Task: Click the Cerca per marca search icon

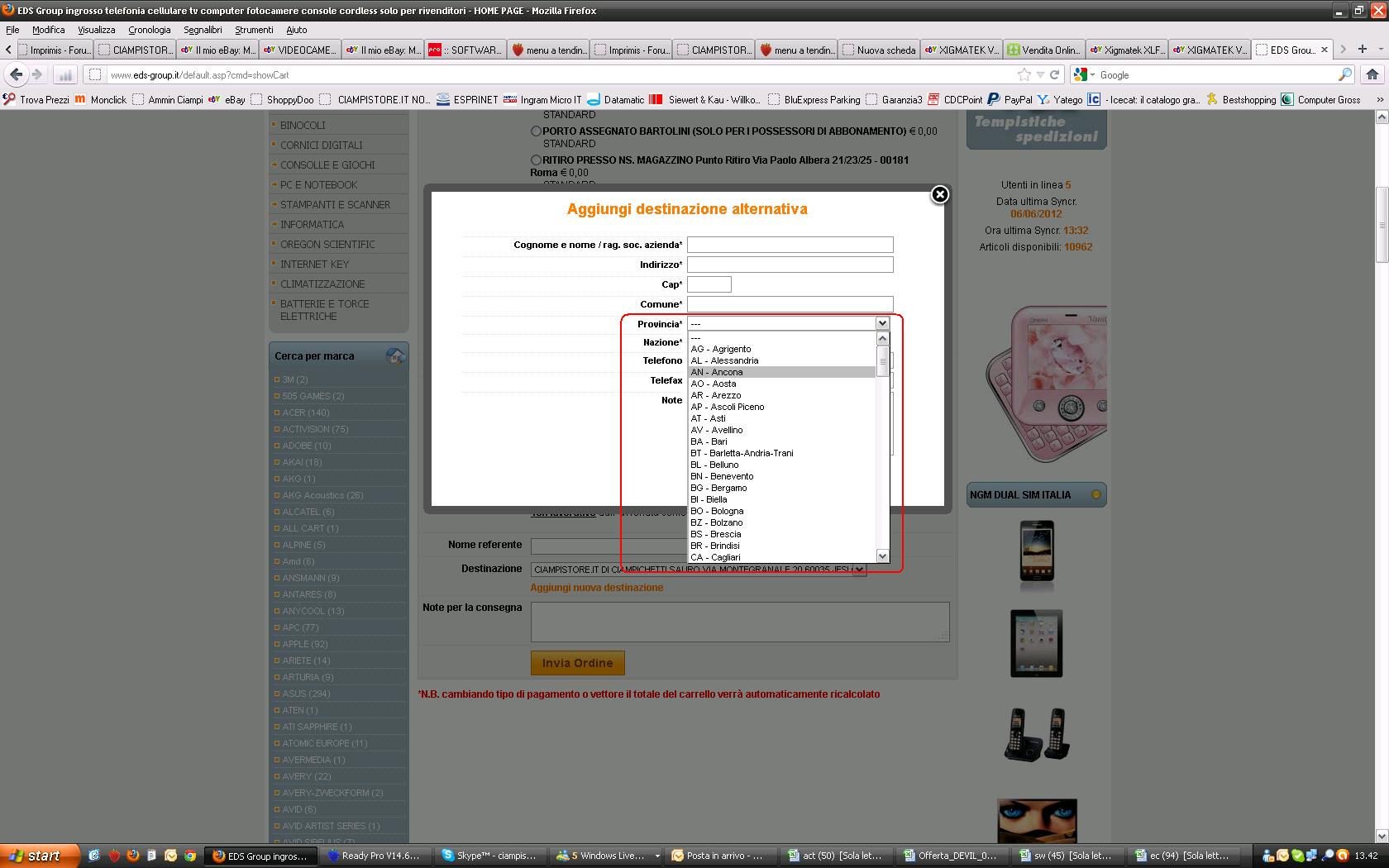Action: coord(395,356)
